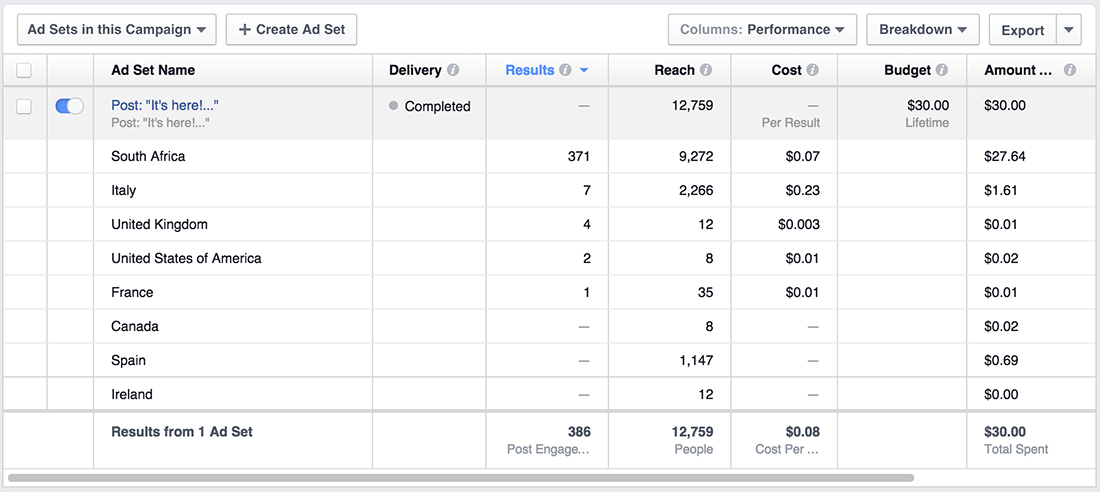Click the info icon beside Cost header
Viewport: 1100px width, 492px height.
pyautogui.click(x=812, y=70)
